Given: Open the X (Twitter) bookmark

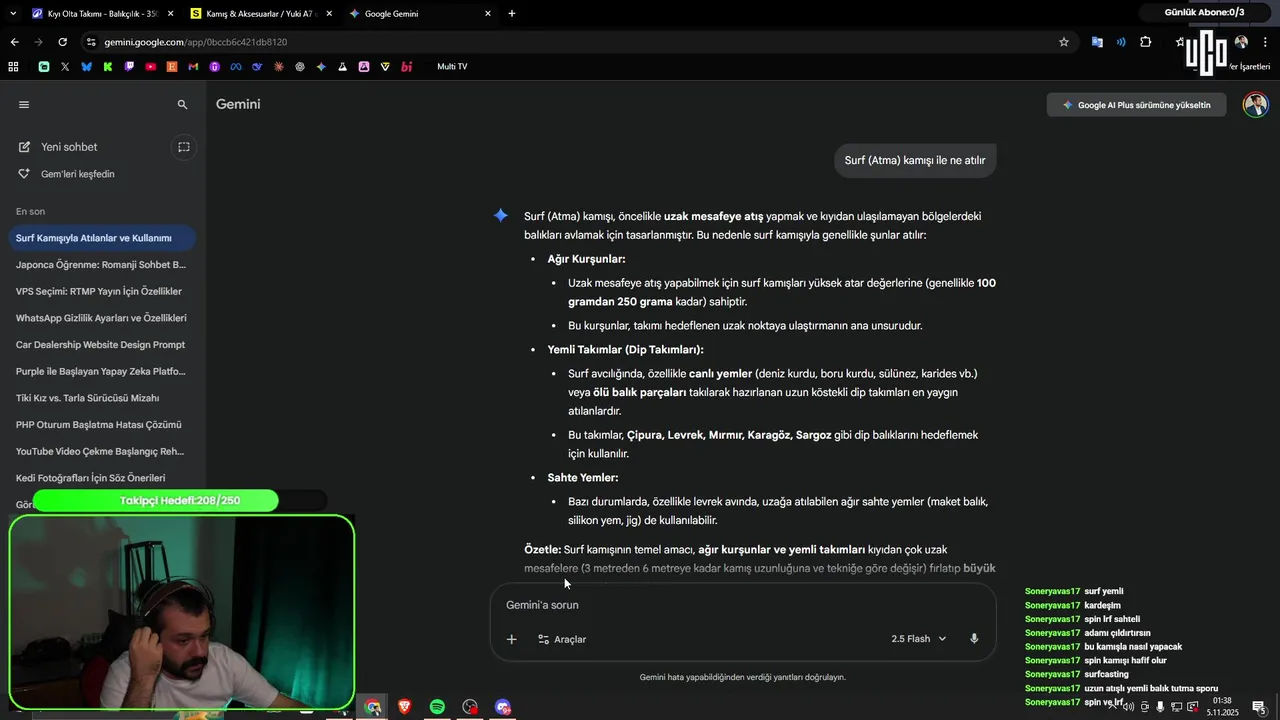Looking at the screenshot, I should tap(65, 67).
